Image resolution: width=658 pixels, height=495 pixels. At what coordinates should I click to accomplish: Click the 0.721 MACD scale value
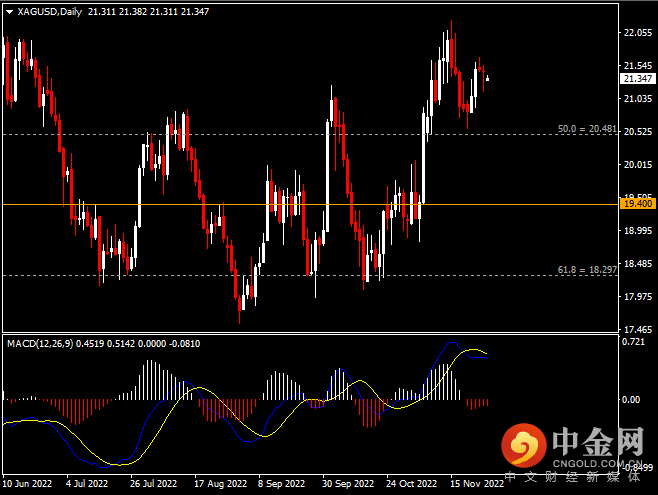click(634, 343)
